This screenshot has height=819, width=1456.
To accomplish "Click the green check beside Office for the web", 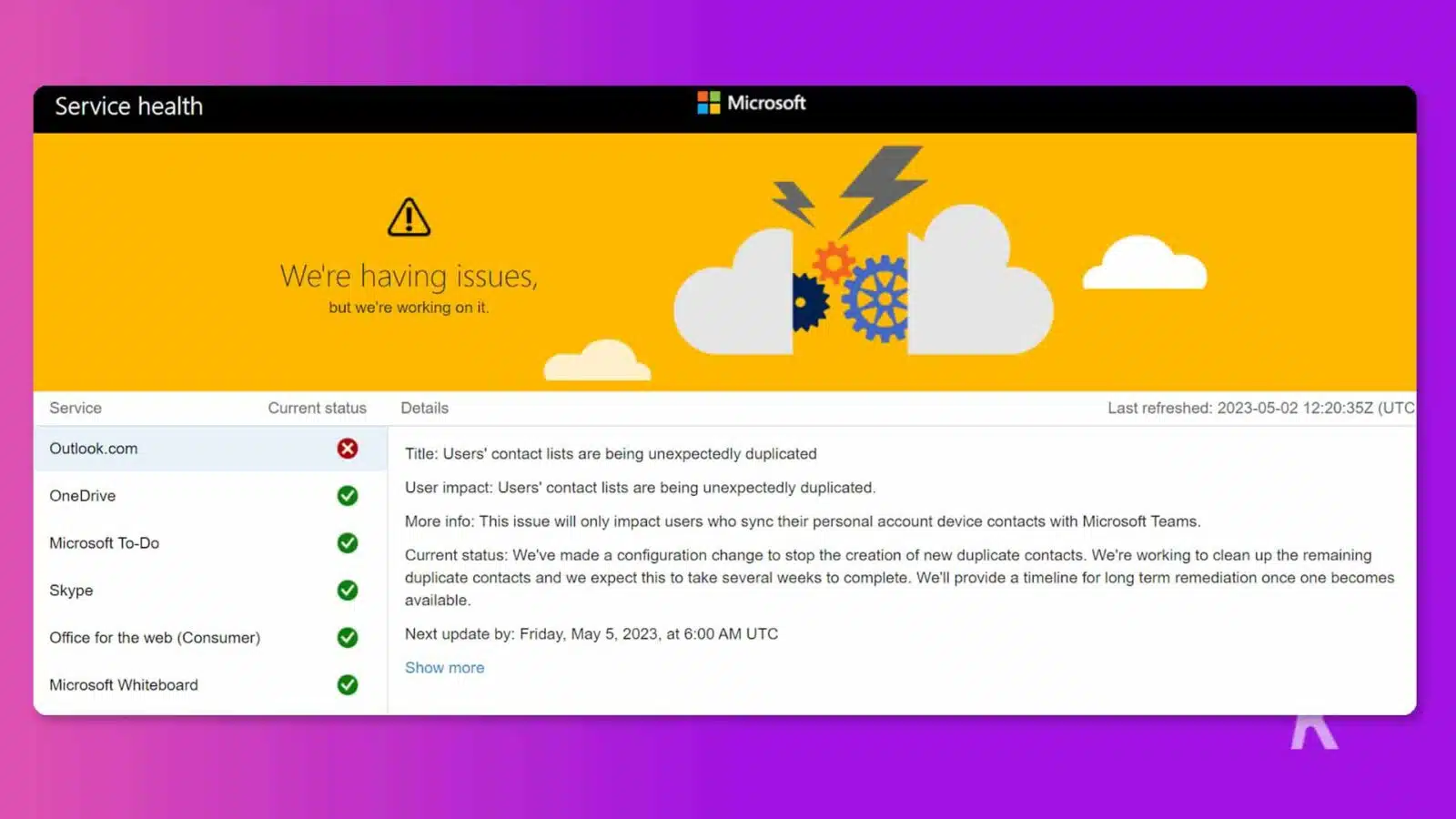I will pyautogui.click(x=348, y=638).
